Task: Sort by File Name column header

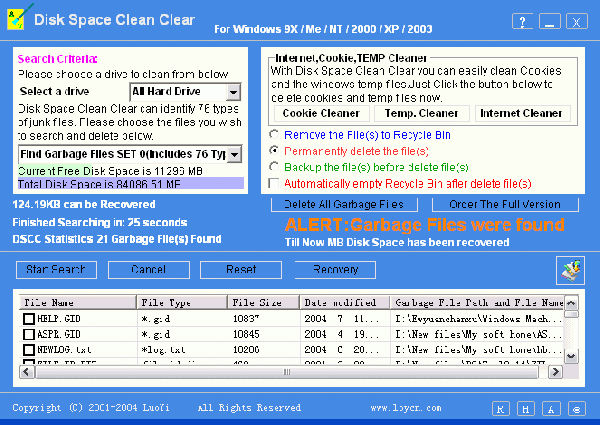Action: tap(78, 303)
